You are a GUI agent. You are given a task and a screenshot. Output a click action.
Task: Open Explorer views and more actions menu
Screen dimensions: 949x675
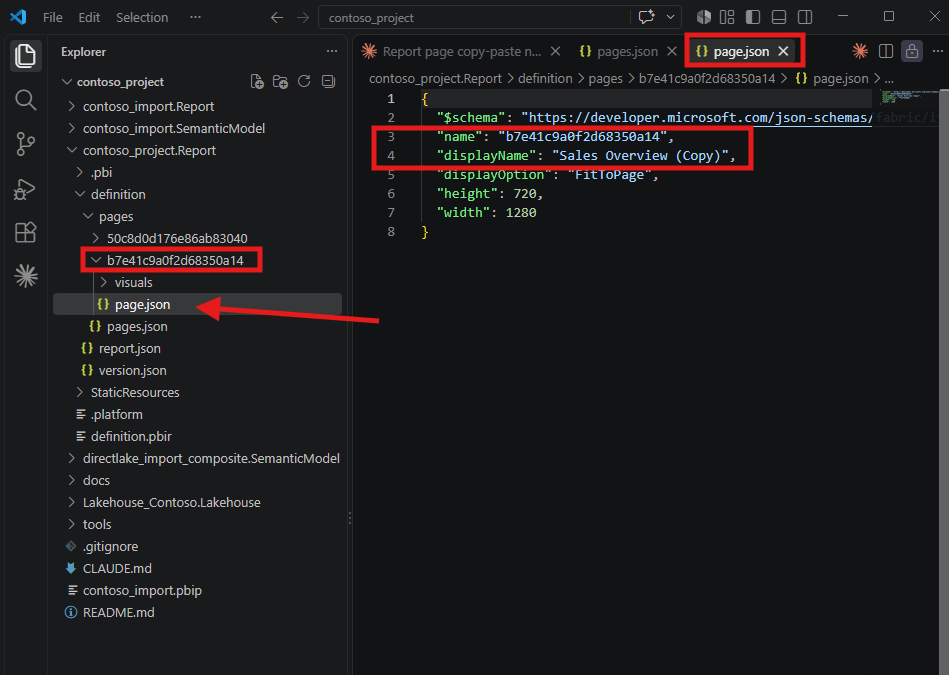(x=332, y=51)
